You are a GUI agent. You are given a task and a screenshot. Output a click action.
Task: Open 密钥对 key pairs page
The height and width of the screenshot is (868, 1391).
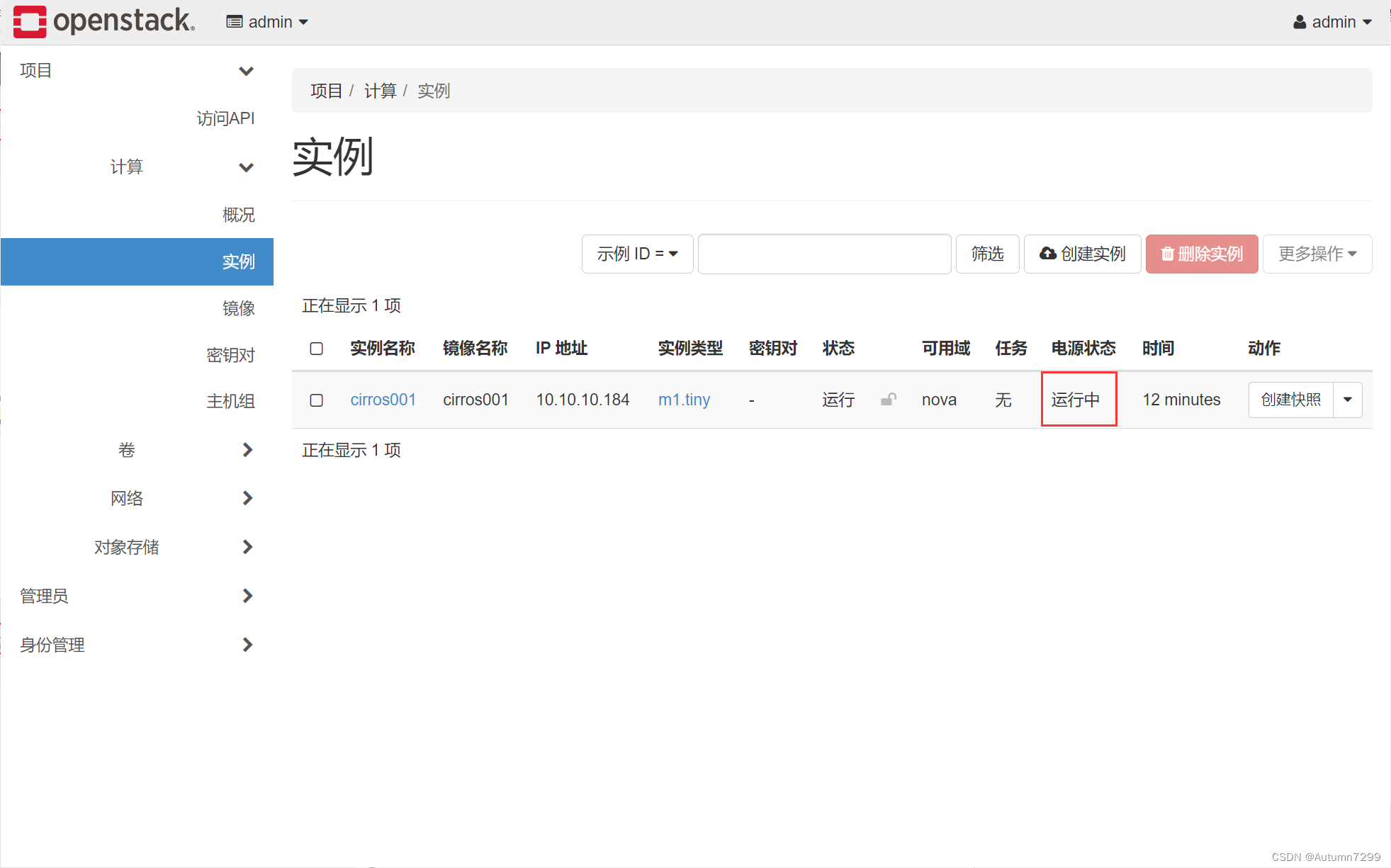230,355
